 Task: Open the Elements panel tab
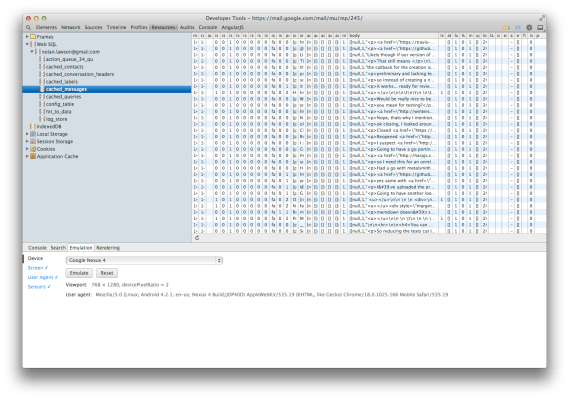(46, 27)
